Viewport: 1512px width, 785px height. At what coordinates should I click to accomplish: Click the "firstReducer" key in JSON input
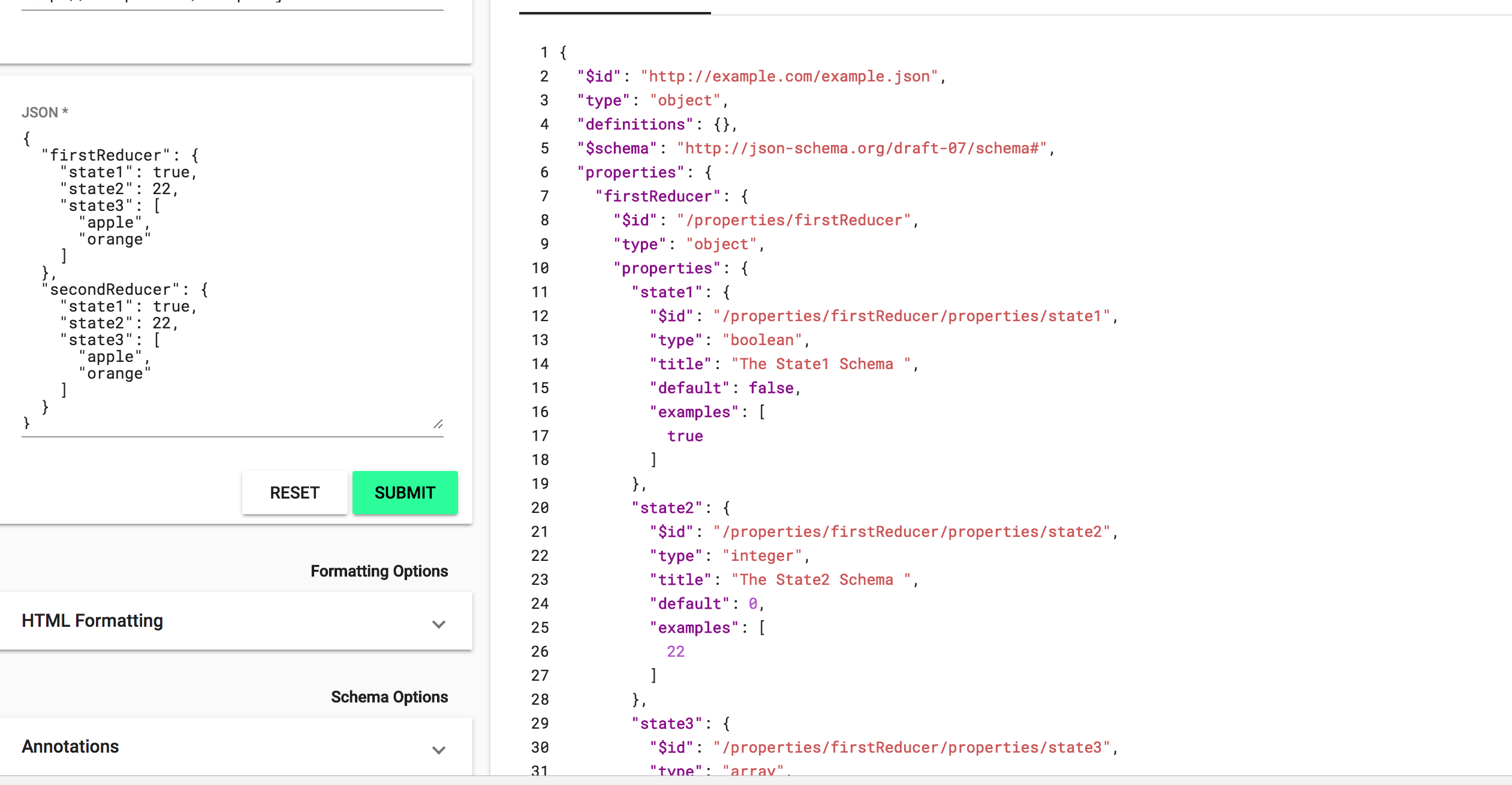106,156
